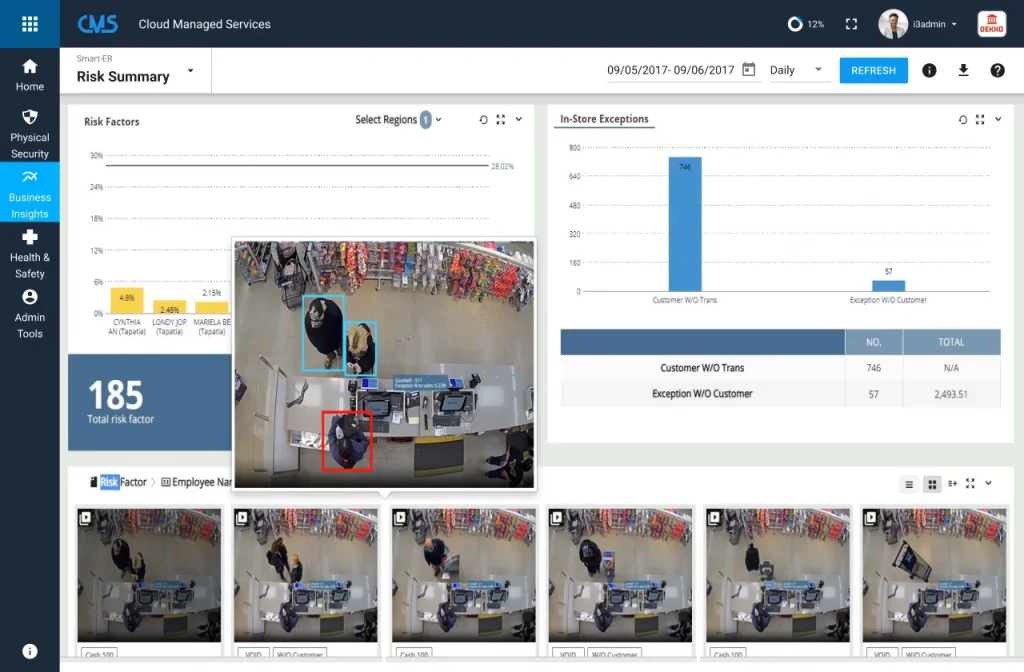The image size is (1024, 672).
Task: Toggle fullscreen mode from the top bar
Action: click(x=852, y=23)
